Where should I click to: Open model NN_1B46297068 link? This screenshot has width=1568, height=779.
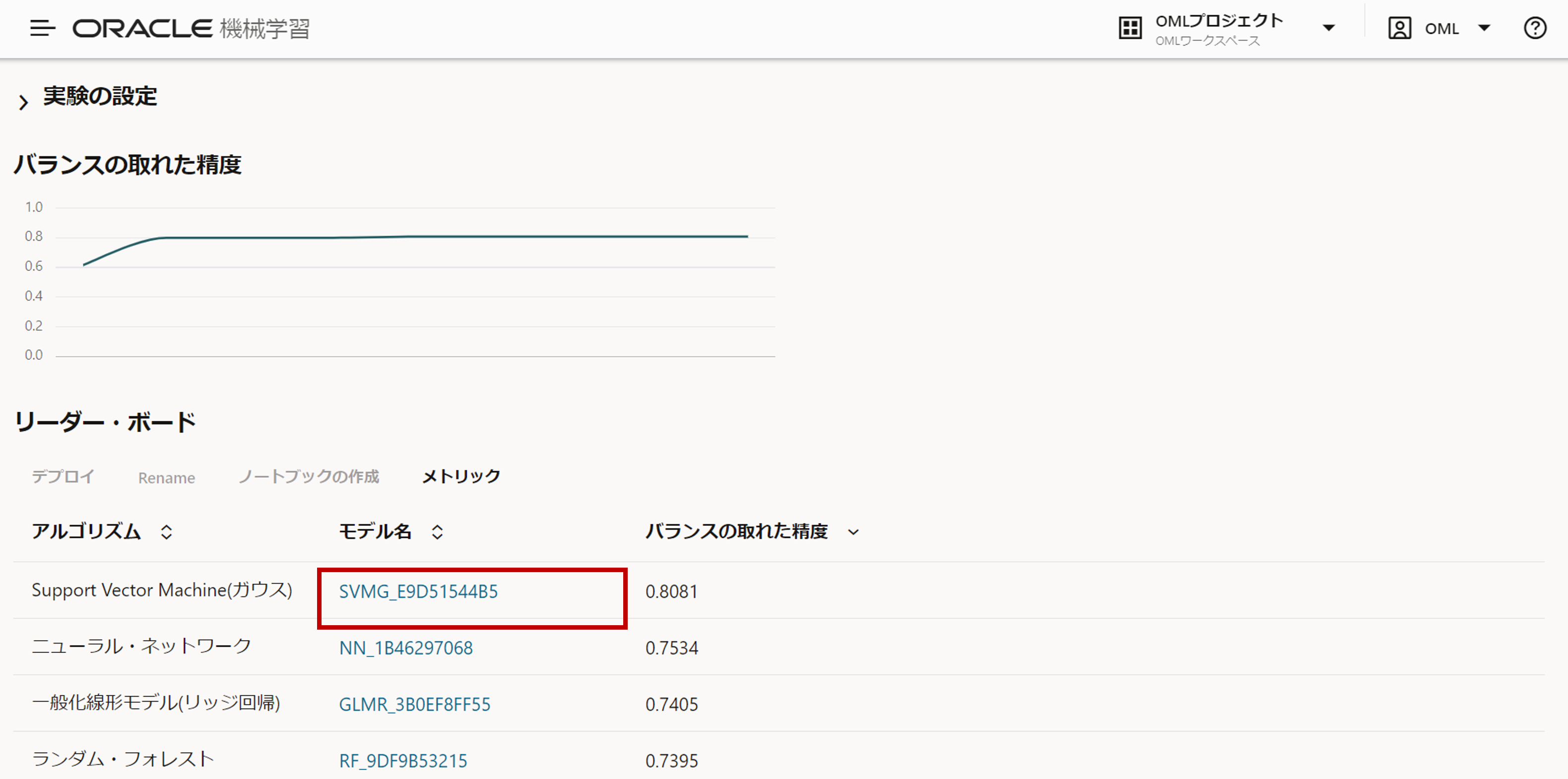(405, 648)
